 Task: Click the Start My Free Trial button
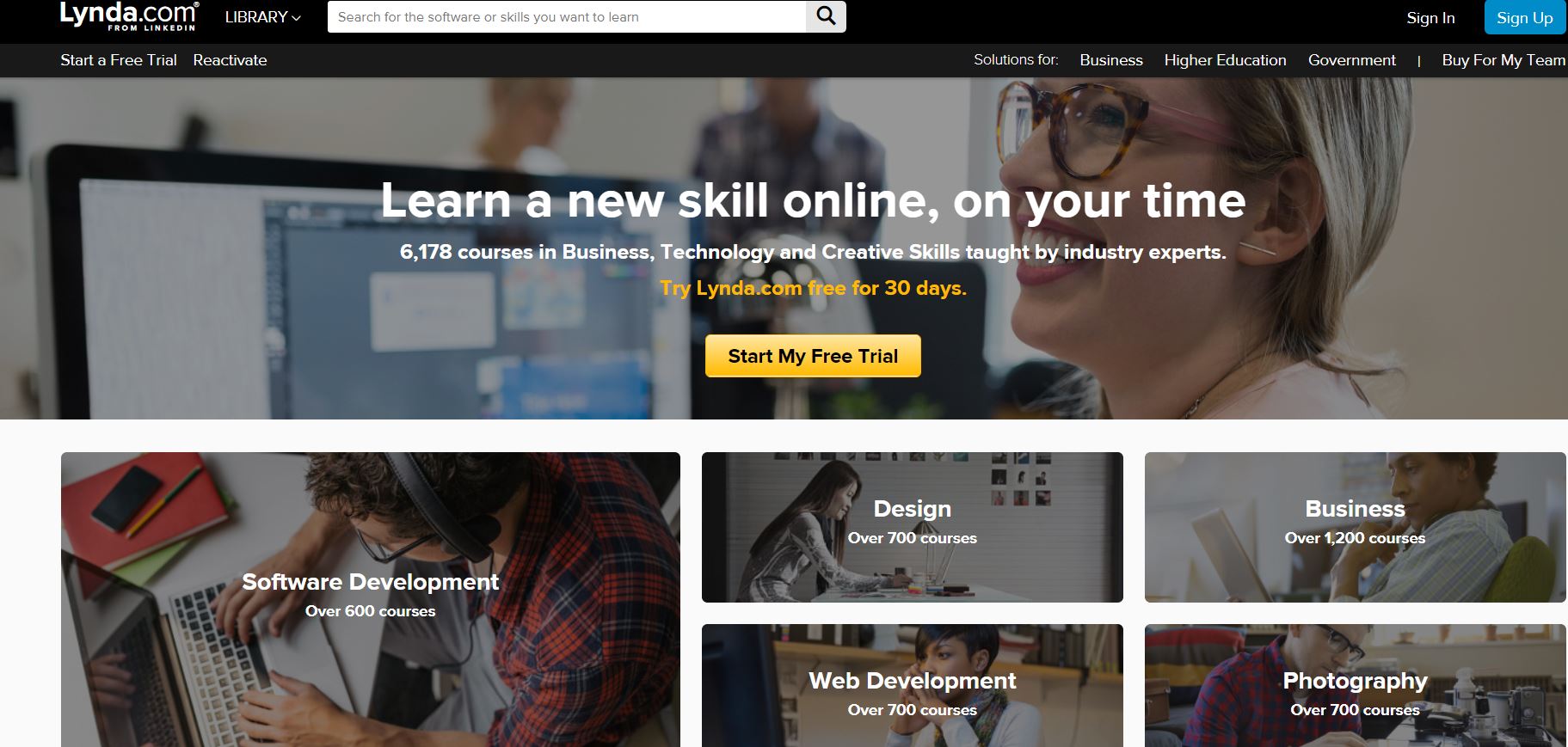pos(813,356)
